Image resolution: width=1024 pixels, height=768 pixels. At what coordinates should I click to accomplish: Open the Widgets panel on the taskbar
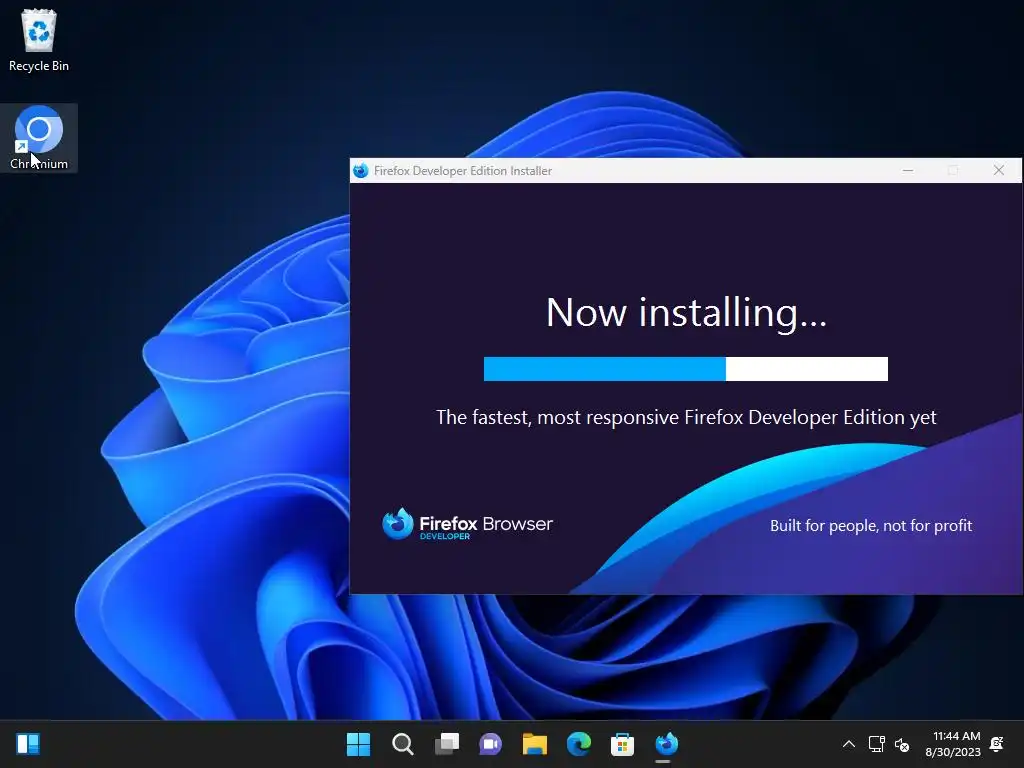coord(28,744)
